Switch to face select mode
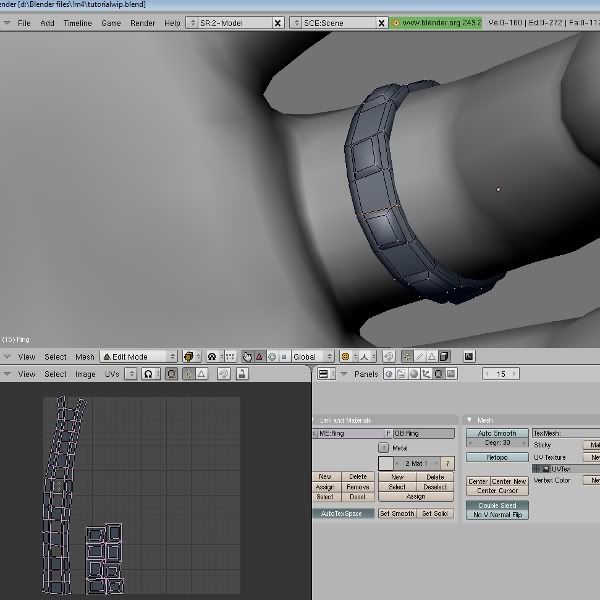The width and height of the screenshot is (600, 600). click(432, 357)
